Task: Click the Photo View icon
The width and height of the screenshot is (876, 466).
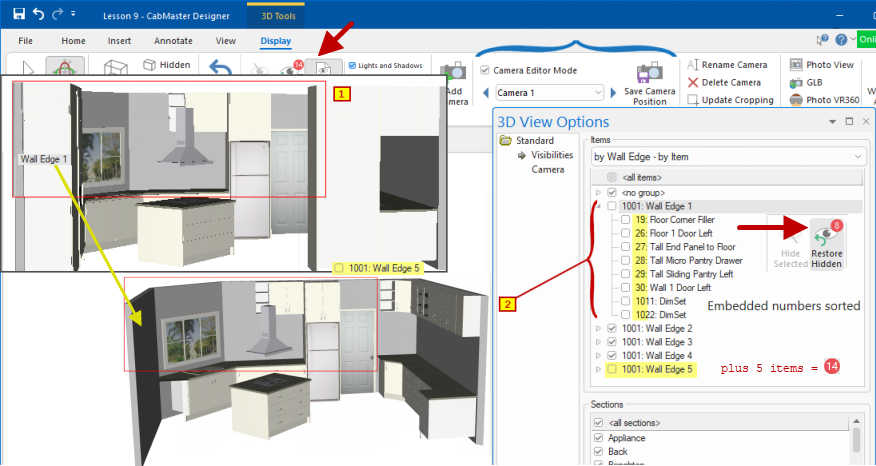Action: [x=797, y=65]
